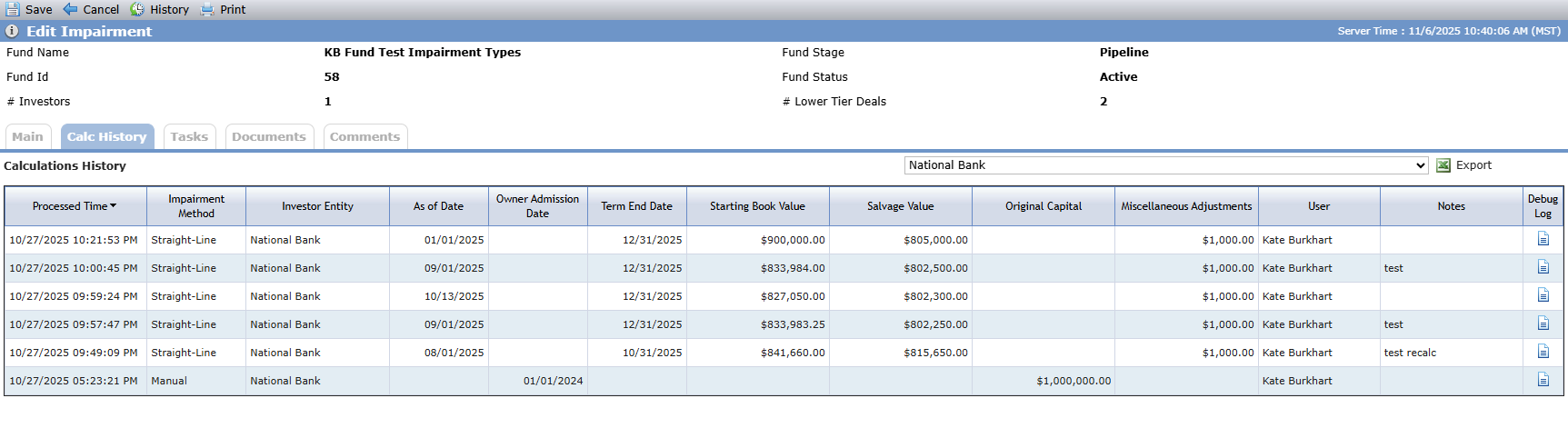Click the 01/01/2024 owner admission date
This screenshot has width=1568, height=448.
click(553, 381)
